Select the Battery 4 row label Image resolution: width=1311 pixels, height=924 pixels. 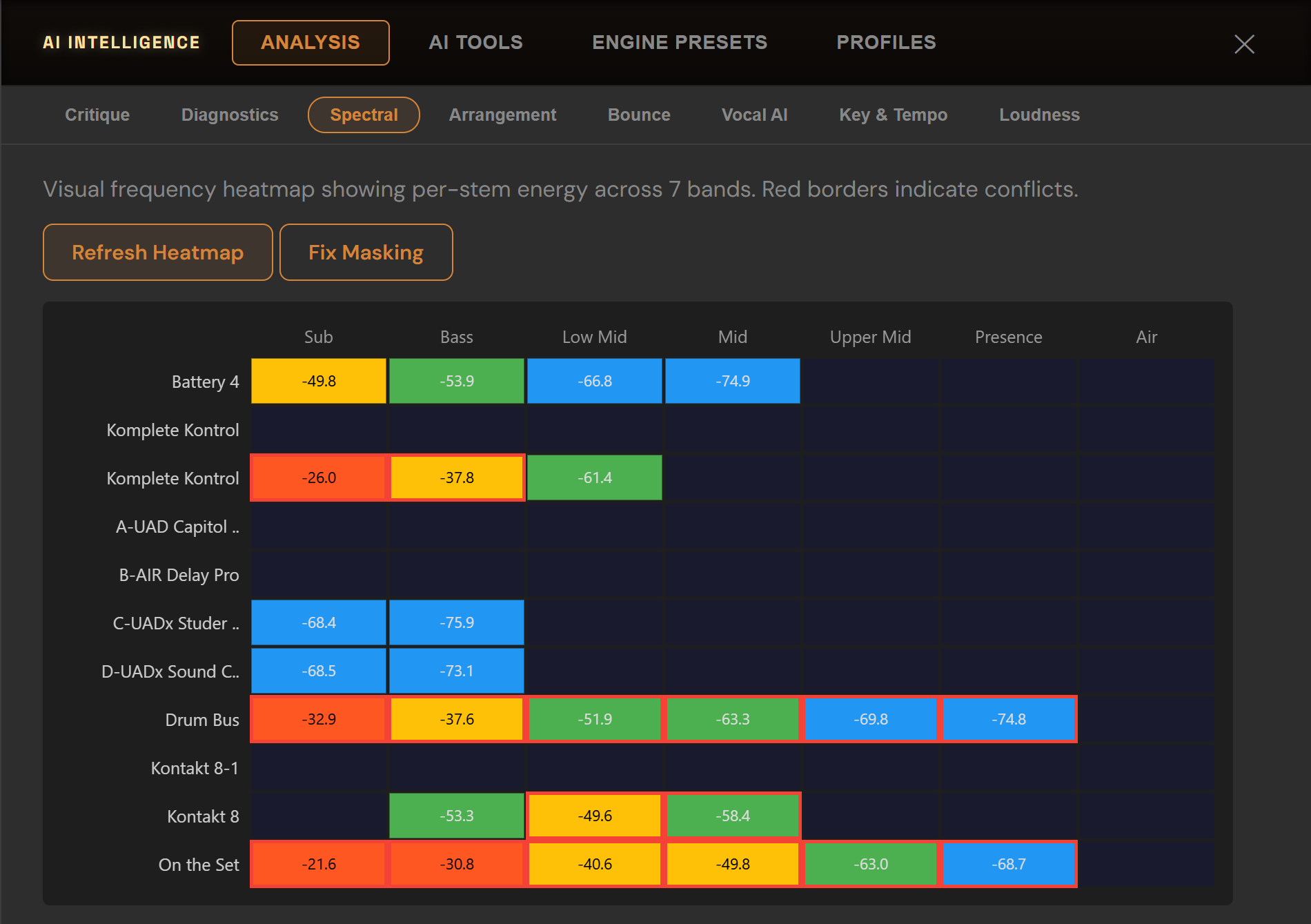(x=205, y=382)
